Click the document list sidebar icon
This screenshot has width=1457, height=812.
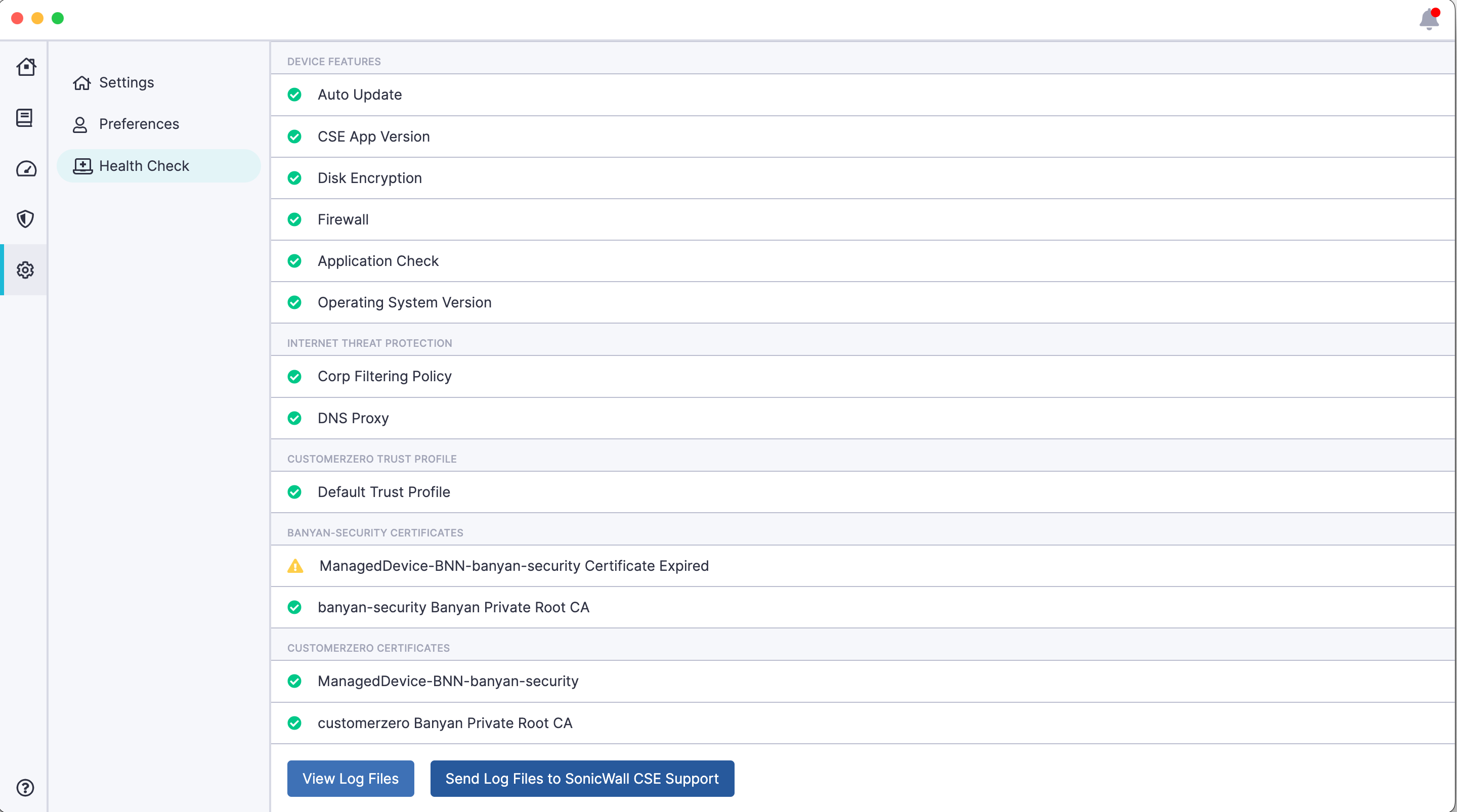[24, 118]
